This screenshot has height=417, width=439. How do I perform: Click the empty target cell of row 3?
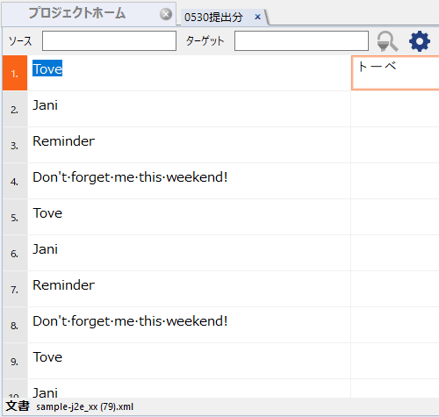395,145
